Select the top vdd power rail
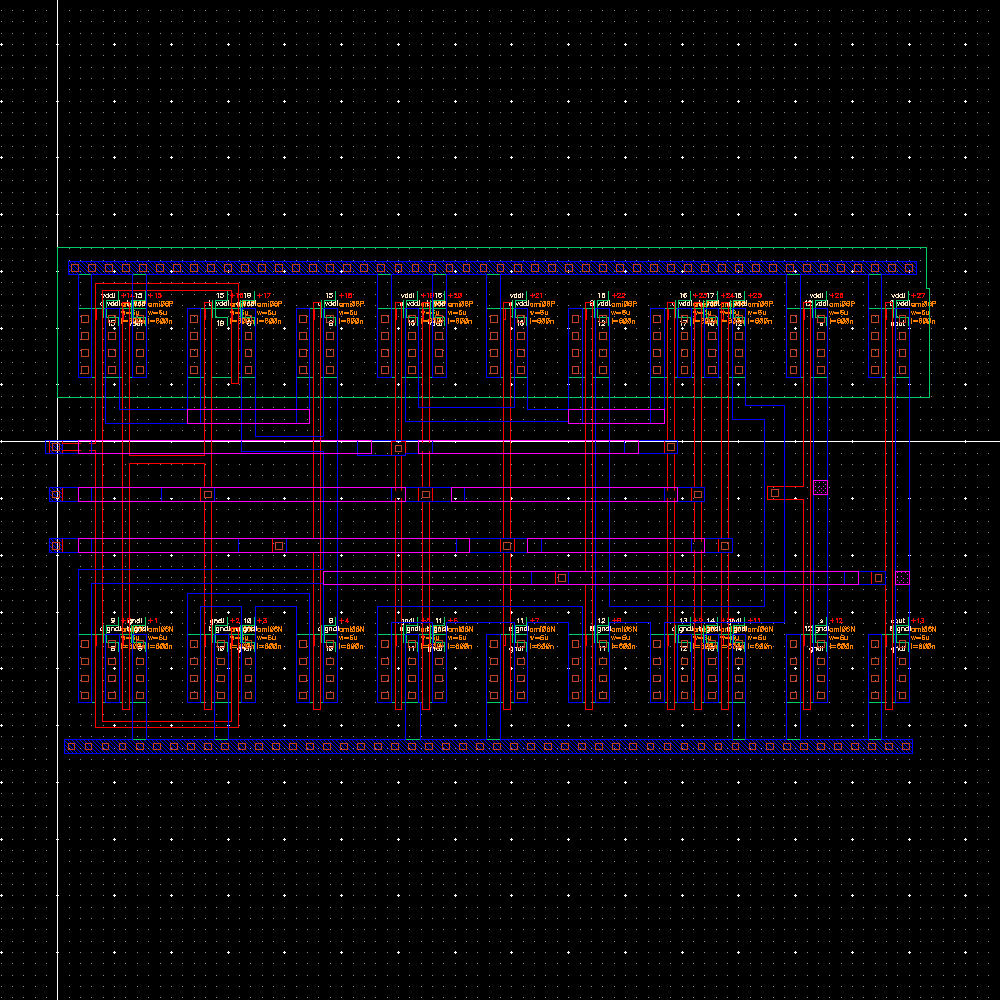The height and width of the screenshot is (1000, 1000). (492, 268)
